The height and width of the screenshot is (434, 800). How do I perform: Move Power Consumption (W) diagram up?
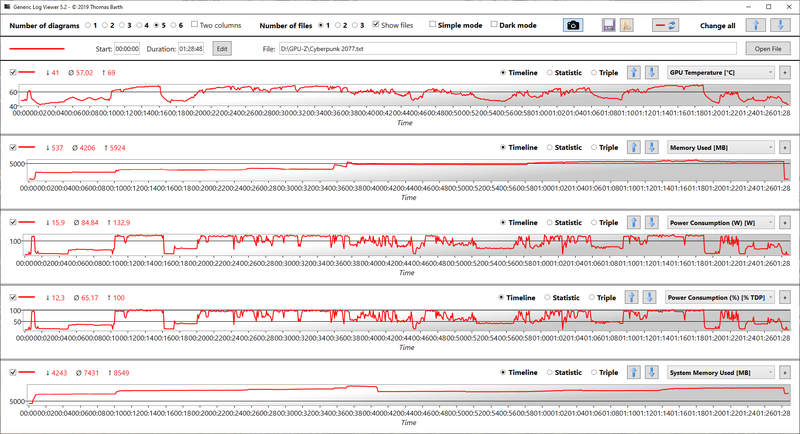634,222
